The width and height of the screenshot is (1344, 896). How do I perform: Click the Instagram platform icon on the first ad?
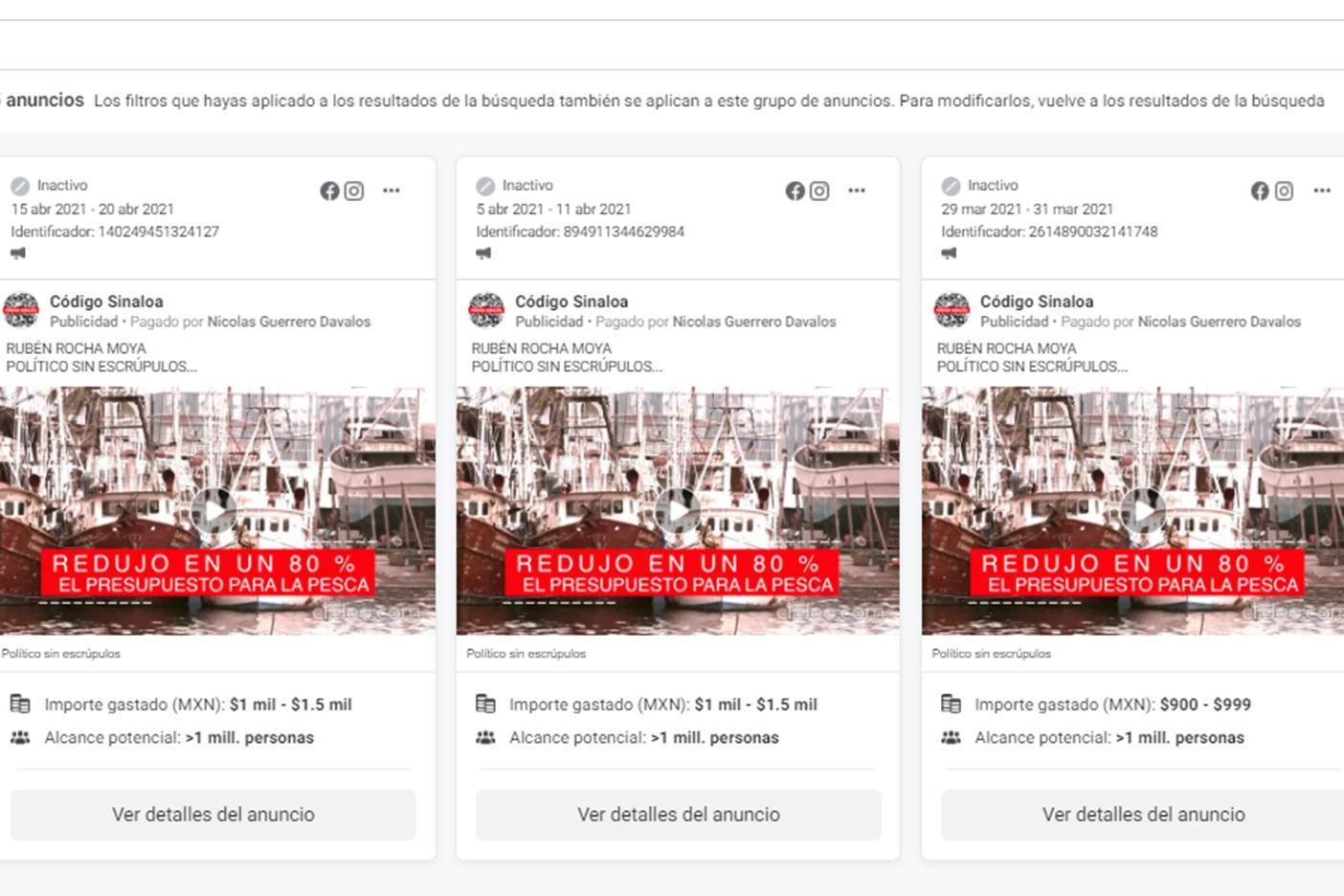[353, 190]
